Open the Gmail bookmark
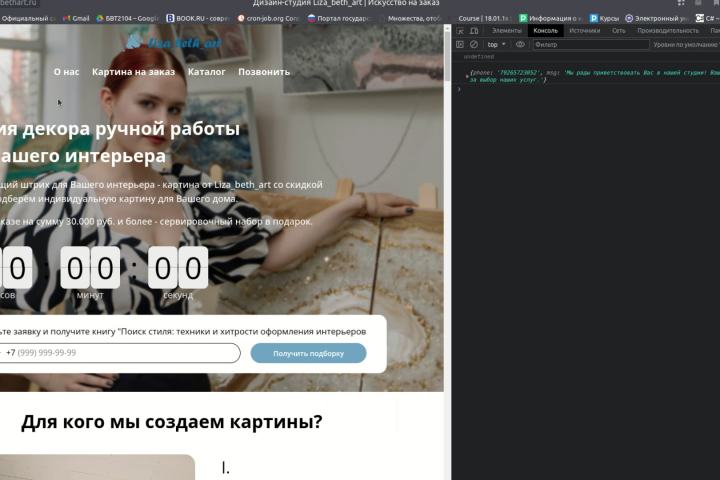Image resolution: width=720 pixels, height=480 pixels. coord(76,18)
